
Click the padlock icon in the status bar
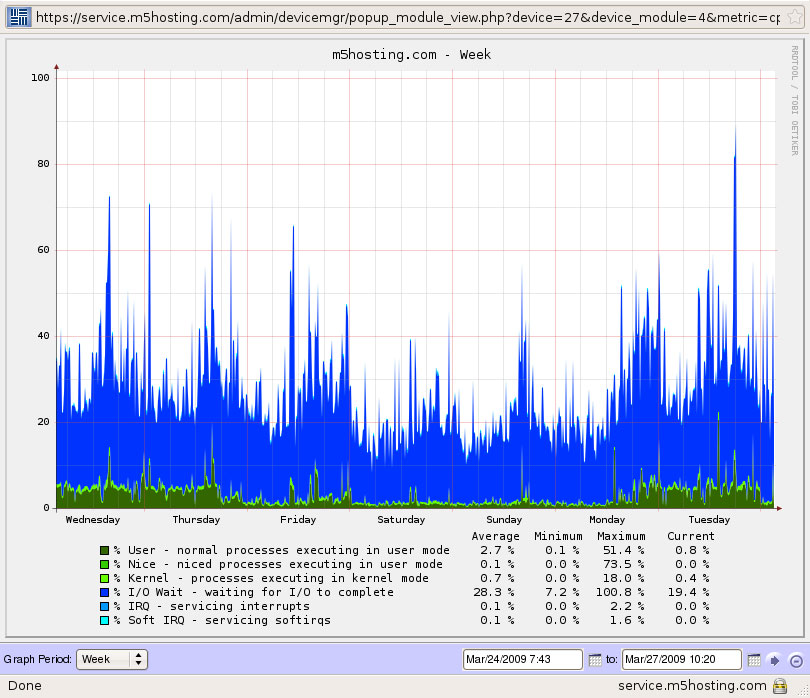[x=778, y=686]
